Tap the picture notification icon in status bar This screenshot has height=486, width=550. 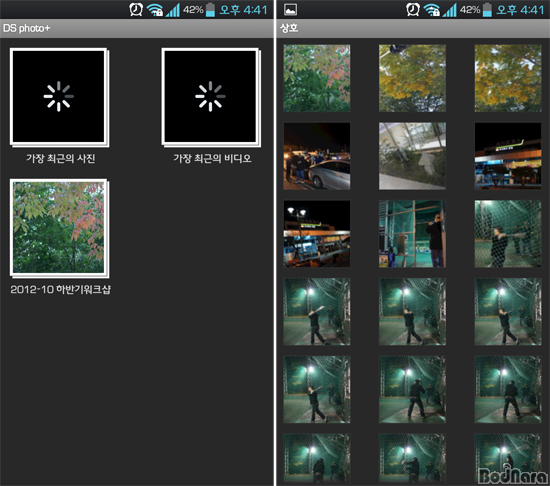coord(290,9)
